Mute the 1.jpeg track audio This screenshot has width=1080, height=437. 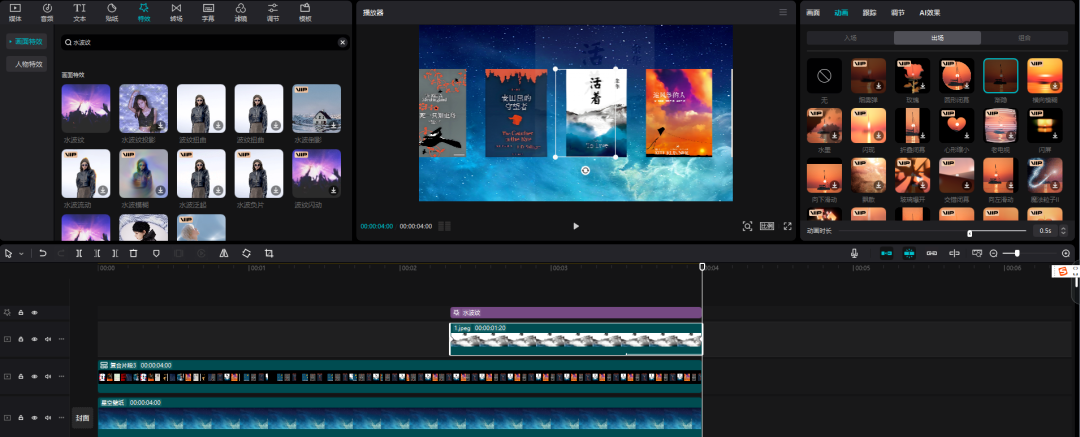pyautogui.click(x=48, y=339)
